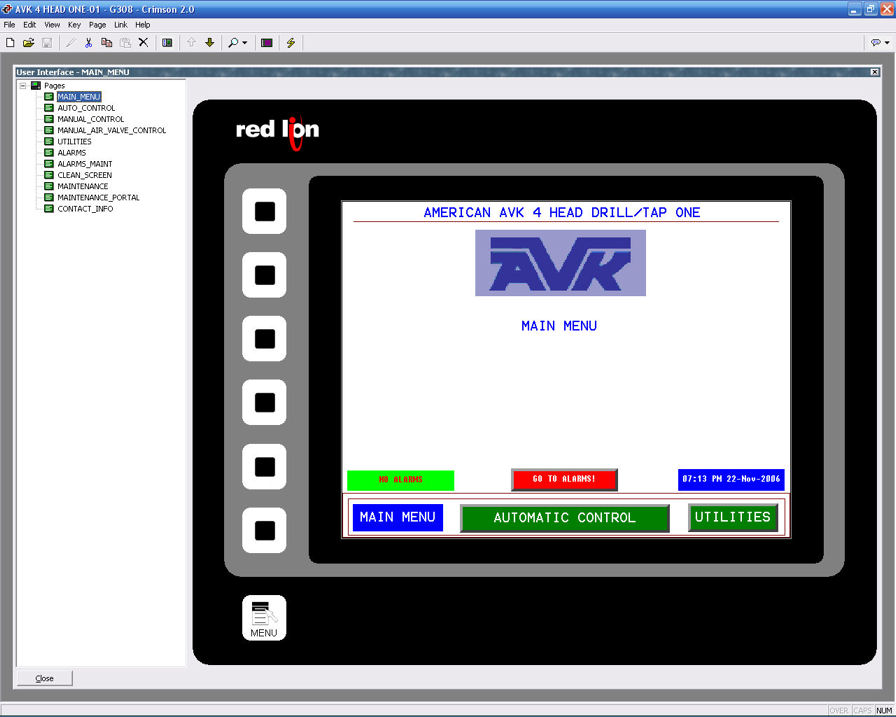
Task: Click the fourth soft key from the top
Action: click(265, 403)
